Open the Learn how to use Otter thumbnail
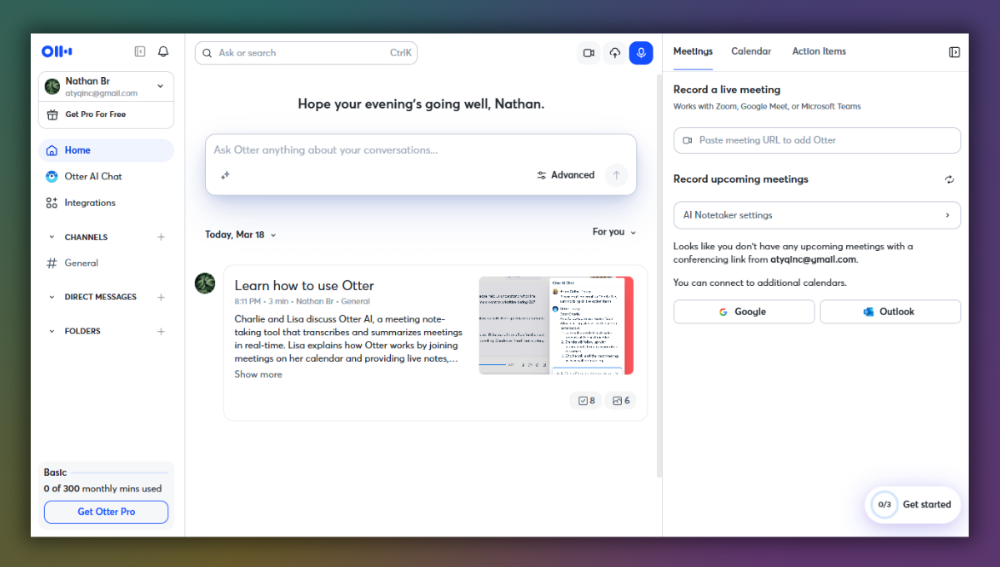 tap(556, 326)
